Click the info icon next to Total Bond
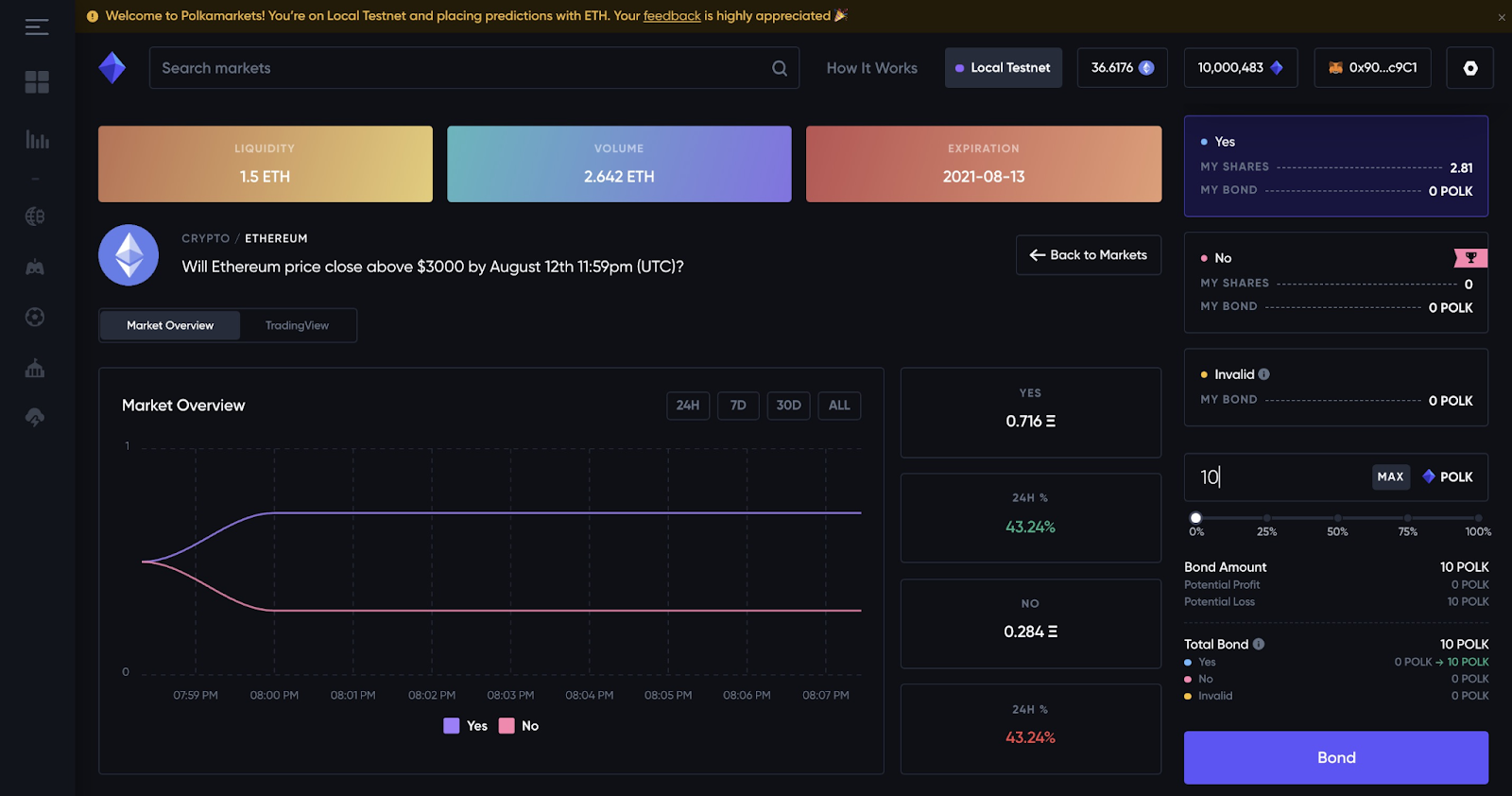Image resolution: width=1512 pixels, height=796 pixels. tap(1259, 644)
